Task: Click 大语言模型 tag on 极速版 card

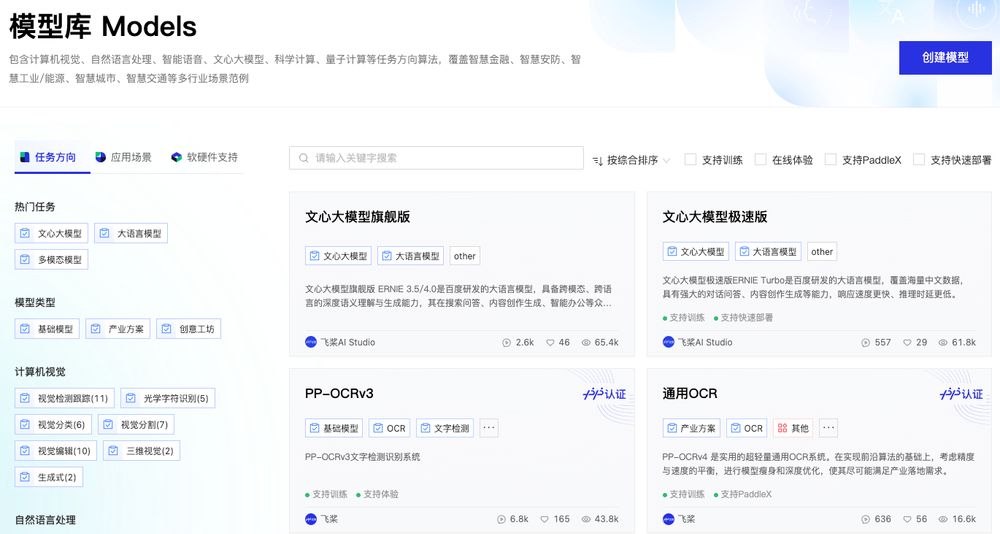Action: click(x=768, y=252)
